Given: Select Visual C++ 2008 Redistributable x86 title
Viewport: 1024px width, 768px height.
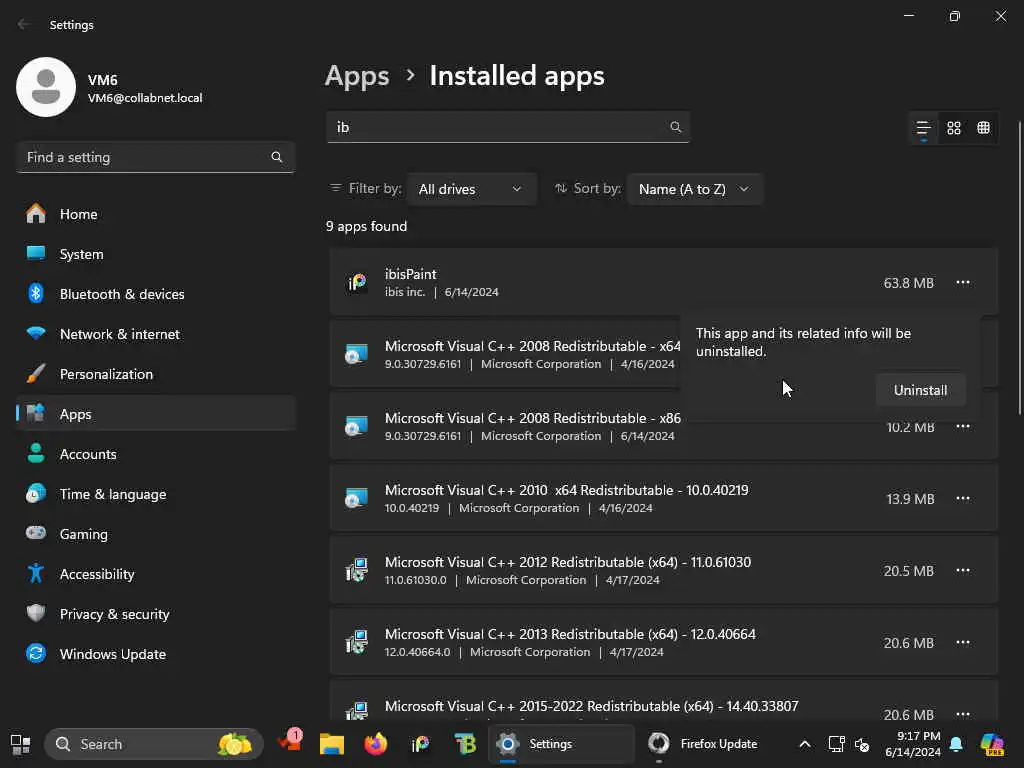Looking at the screenshot, I should (532, 418).
